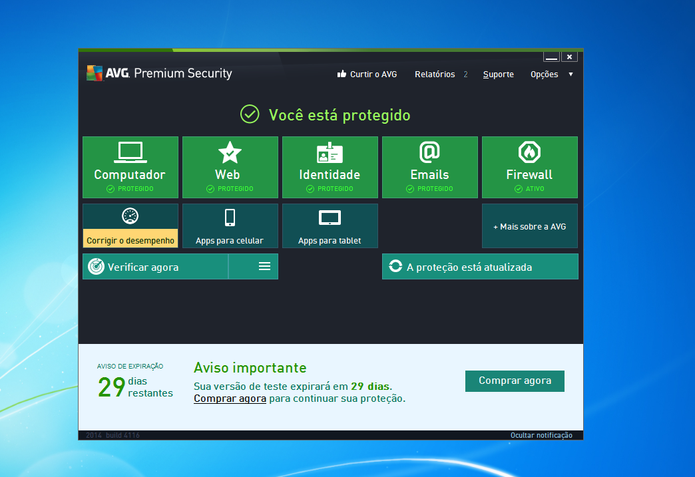Click the performance gauge icon
695x477 pixels.
click(x=130, y=216)
